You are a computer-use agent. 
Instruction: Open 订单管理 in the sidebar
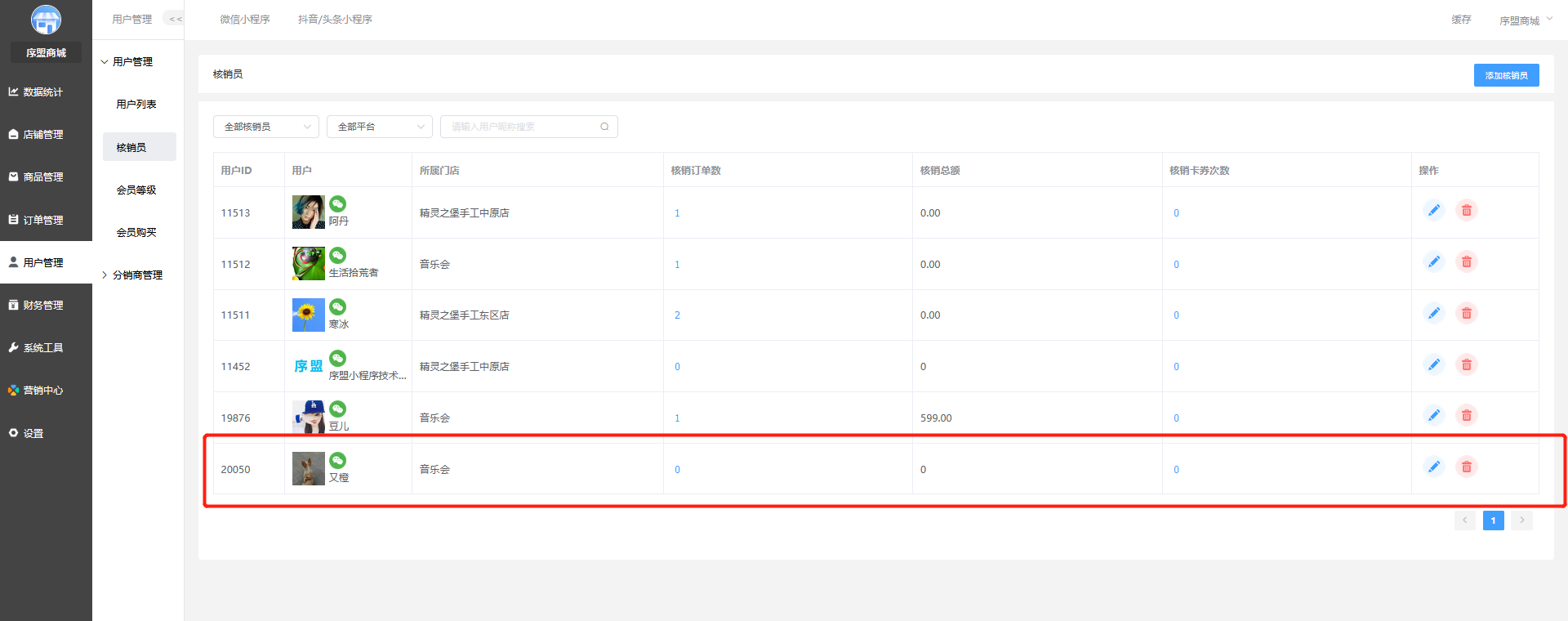click(46, 221)
